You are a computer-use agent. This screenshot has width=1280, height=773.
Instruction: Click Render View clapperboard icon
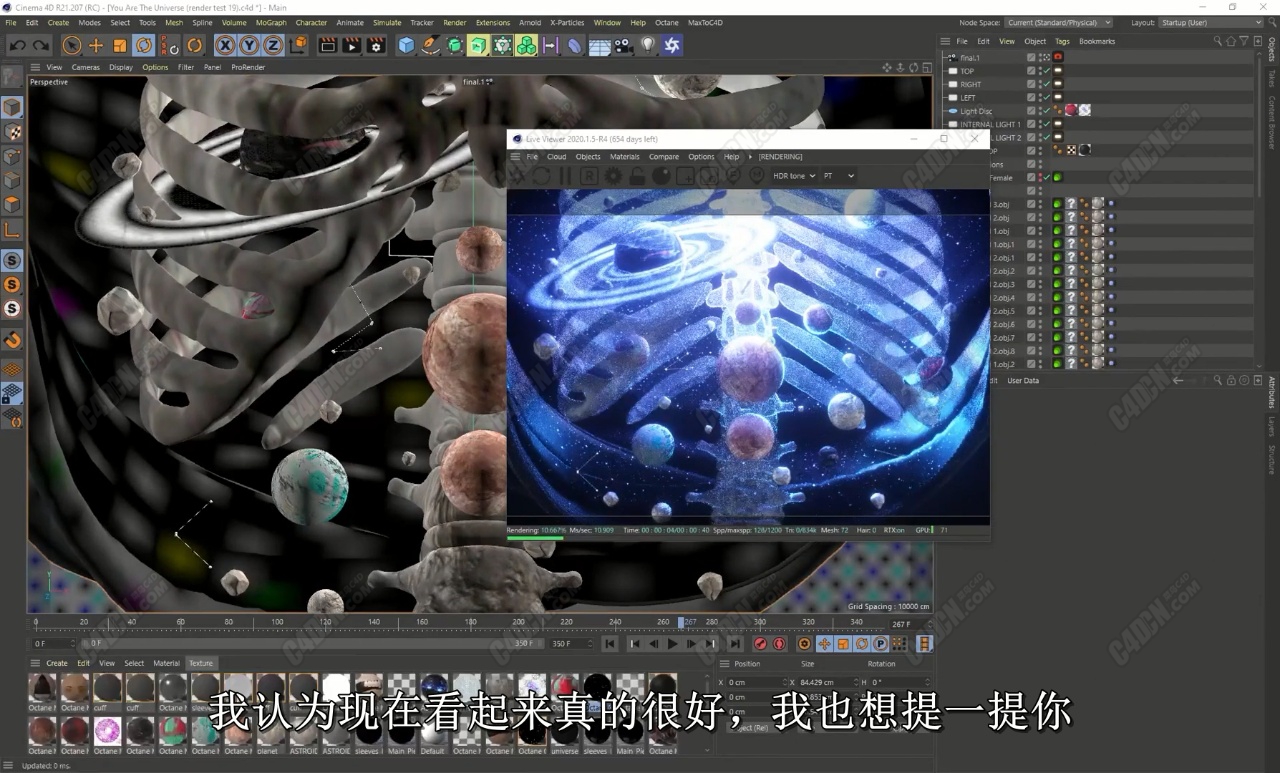(327, 45)
